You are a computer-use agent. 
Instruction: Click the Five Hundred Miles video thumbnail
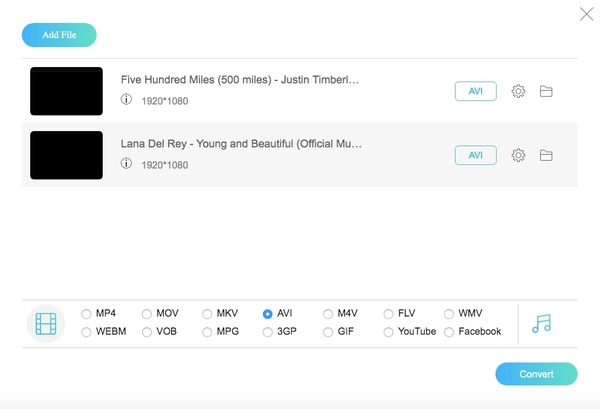coord(66,91)
